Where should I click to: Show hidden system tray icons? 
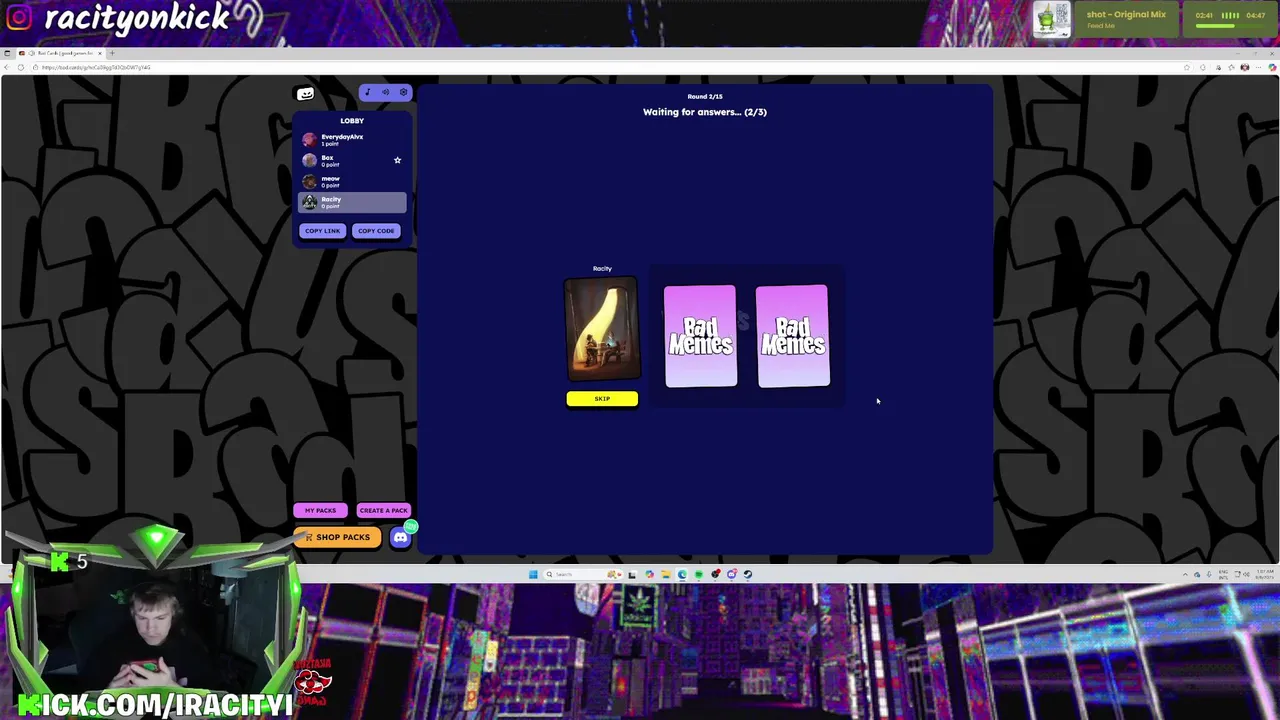click(1186, 574)
